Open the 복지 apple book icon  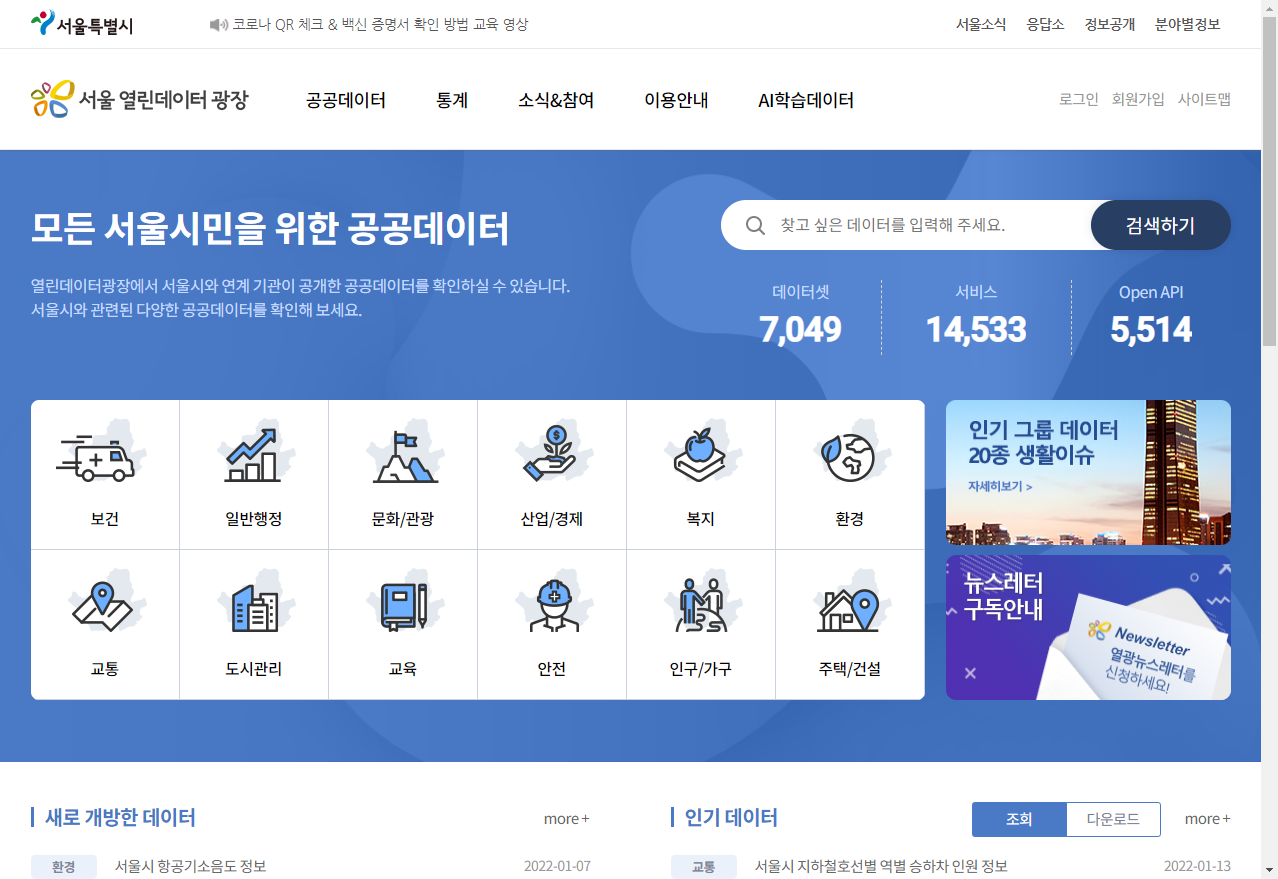click(x=700, y=457)
